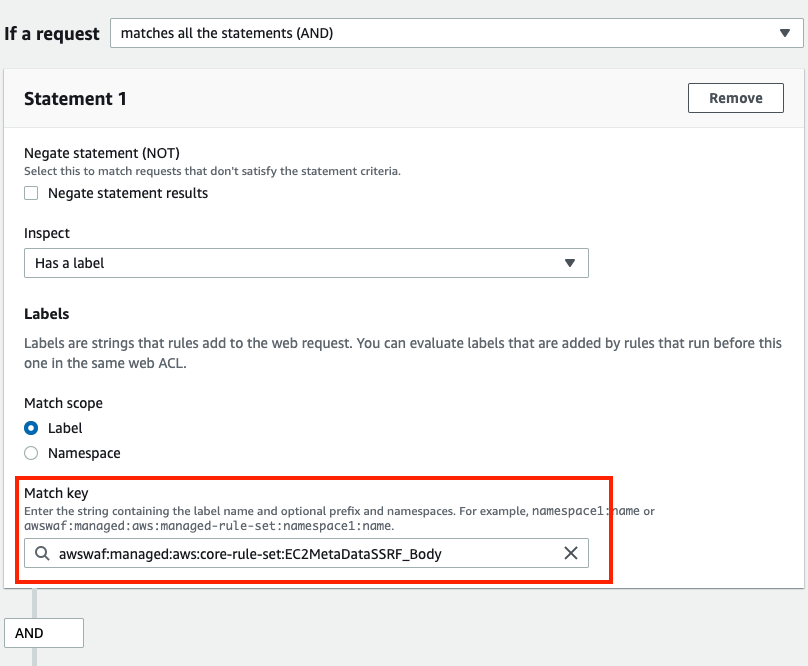Click the magnifier icon in Match key field
This screenshot has height=666, width=808.
[x=42, y=553]
